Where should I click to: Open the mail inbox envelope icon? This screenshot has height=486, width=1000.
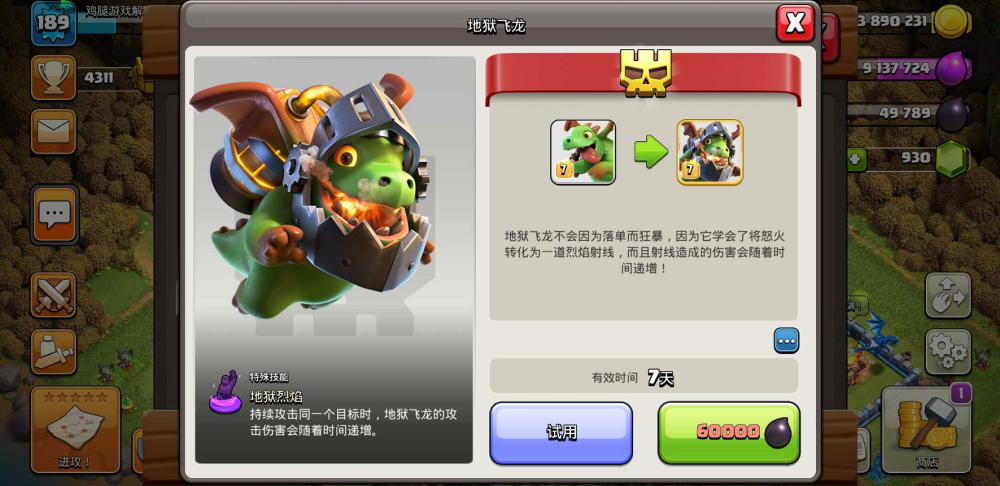pos(54,131)
